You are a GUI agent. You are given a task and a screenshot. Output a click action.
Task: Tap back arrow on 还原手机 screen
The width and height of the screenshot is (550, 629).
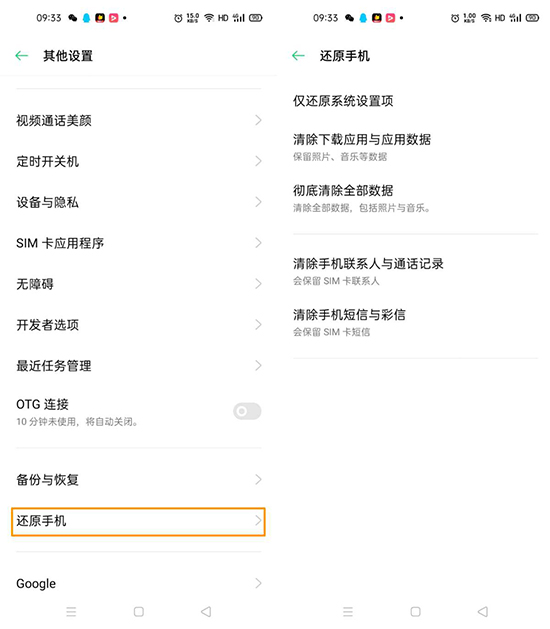(298, 56)
